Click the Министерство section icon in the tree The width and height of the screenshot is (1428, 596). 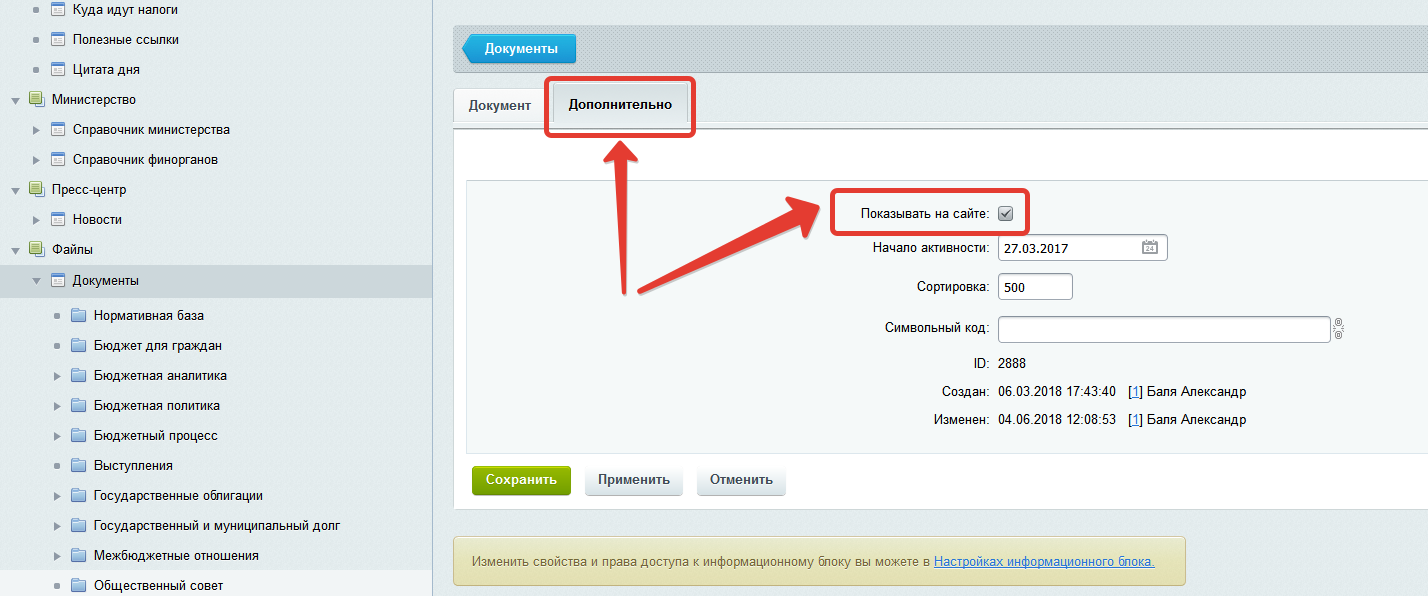tap(37, 99)
